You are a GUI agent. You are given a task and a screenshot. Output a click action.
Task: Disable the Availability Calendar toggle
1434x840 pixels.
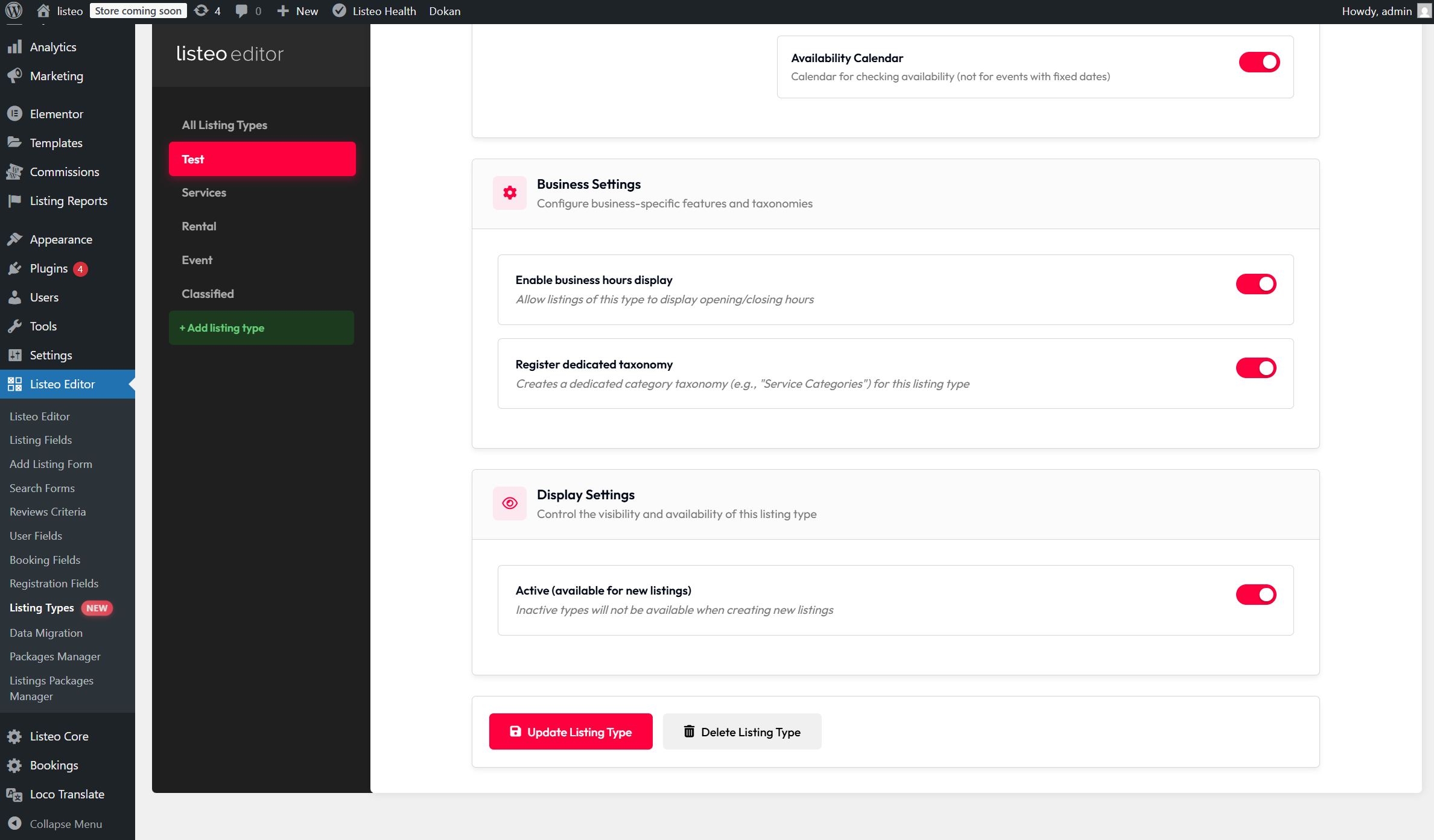tap(1259, 62)
